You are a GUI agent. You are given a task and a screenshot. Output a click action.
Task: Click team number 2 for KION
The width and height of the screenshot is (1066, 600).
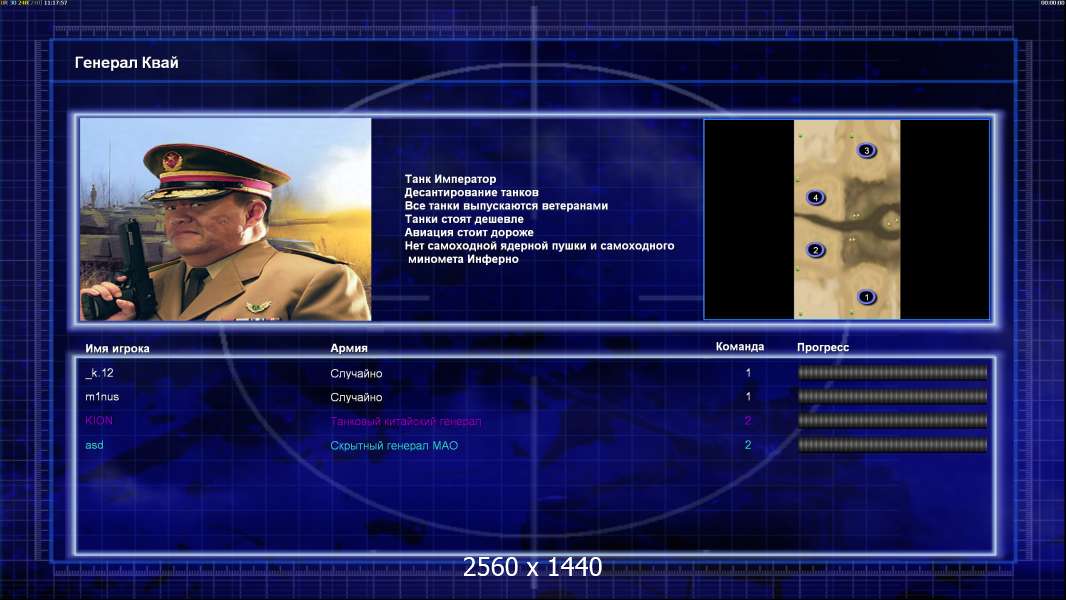pyautogui.click(x=748, y=421)
